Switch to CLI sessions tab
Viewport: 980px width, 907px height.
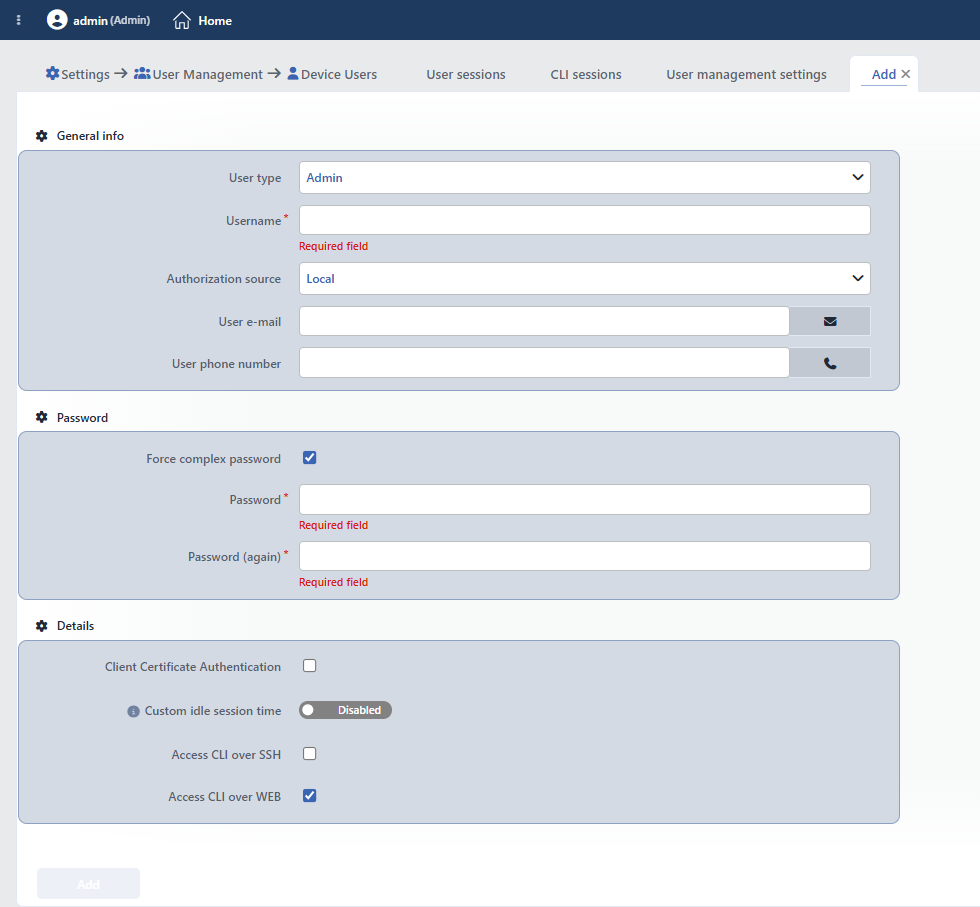click(x=586, y=74)
